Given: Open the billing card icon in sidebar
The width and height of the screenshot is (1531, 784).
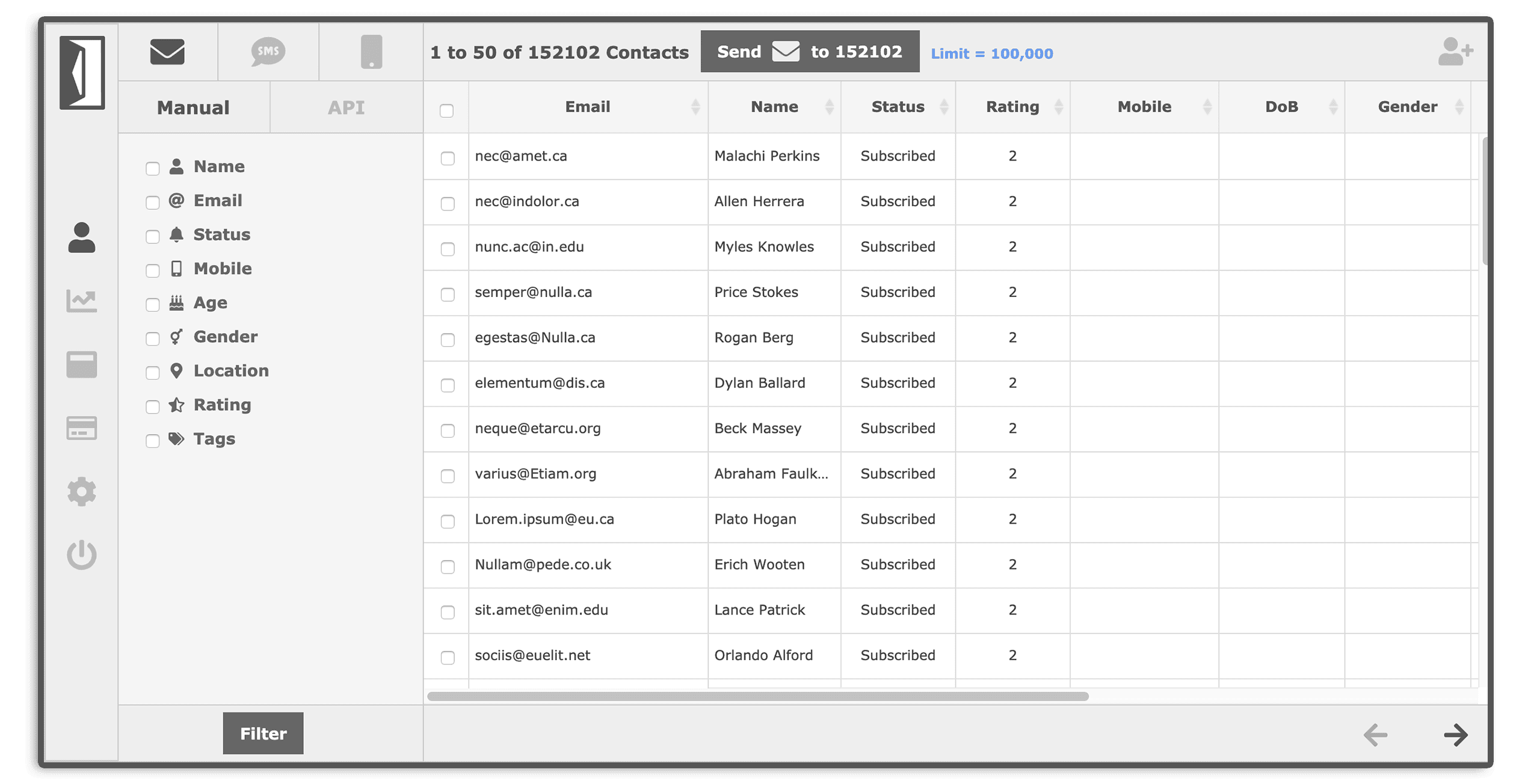Looking at the screenshot, I should 82,428.
